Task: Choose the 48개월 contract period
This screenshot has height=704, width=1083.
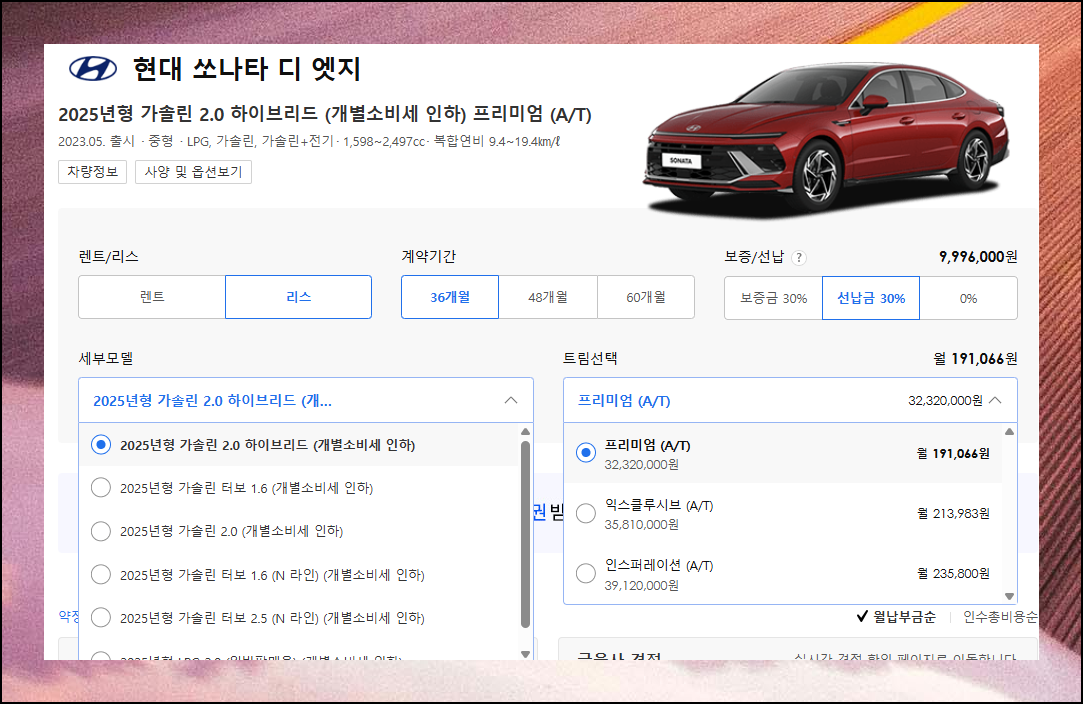Action: 548,297
